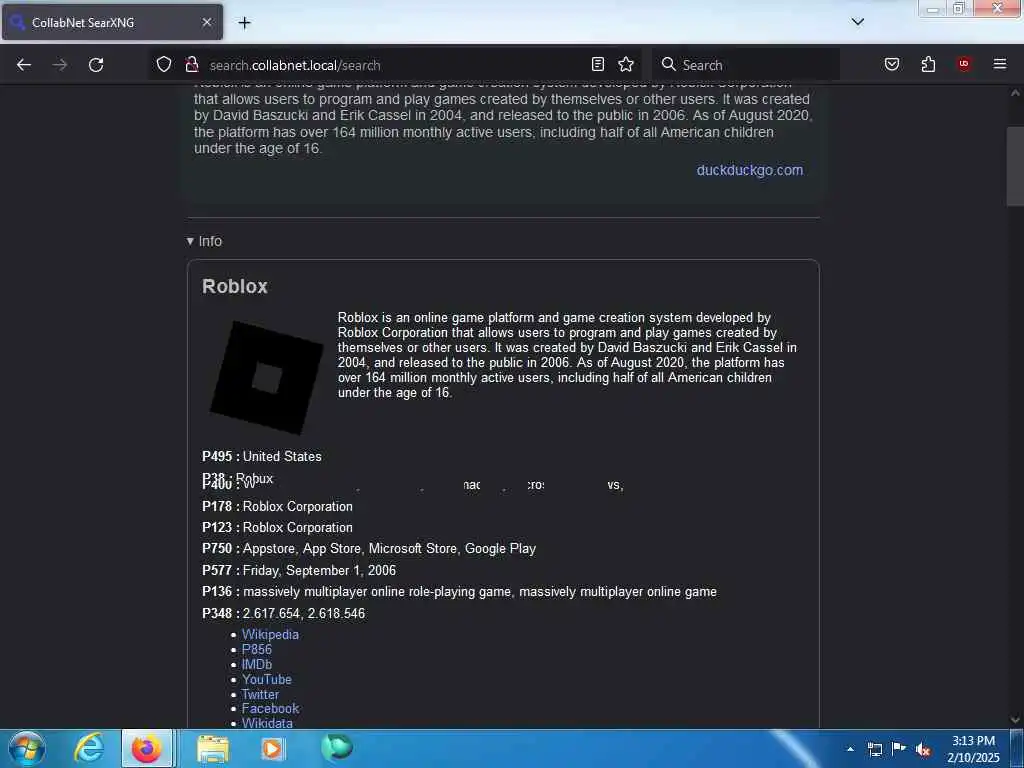Open the Firefox application menu
Screen dimensions: 1024x768
tap(1000, 64)
